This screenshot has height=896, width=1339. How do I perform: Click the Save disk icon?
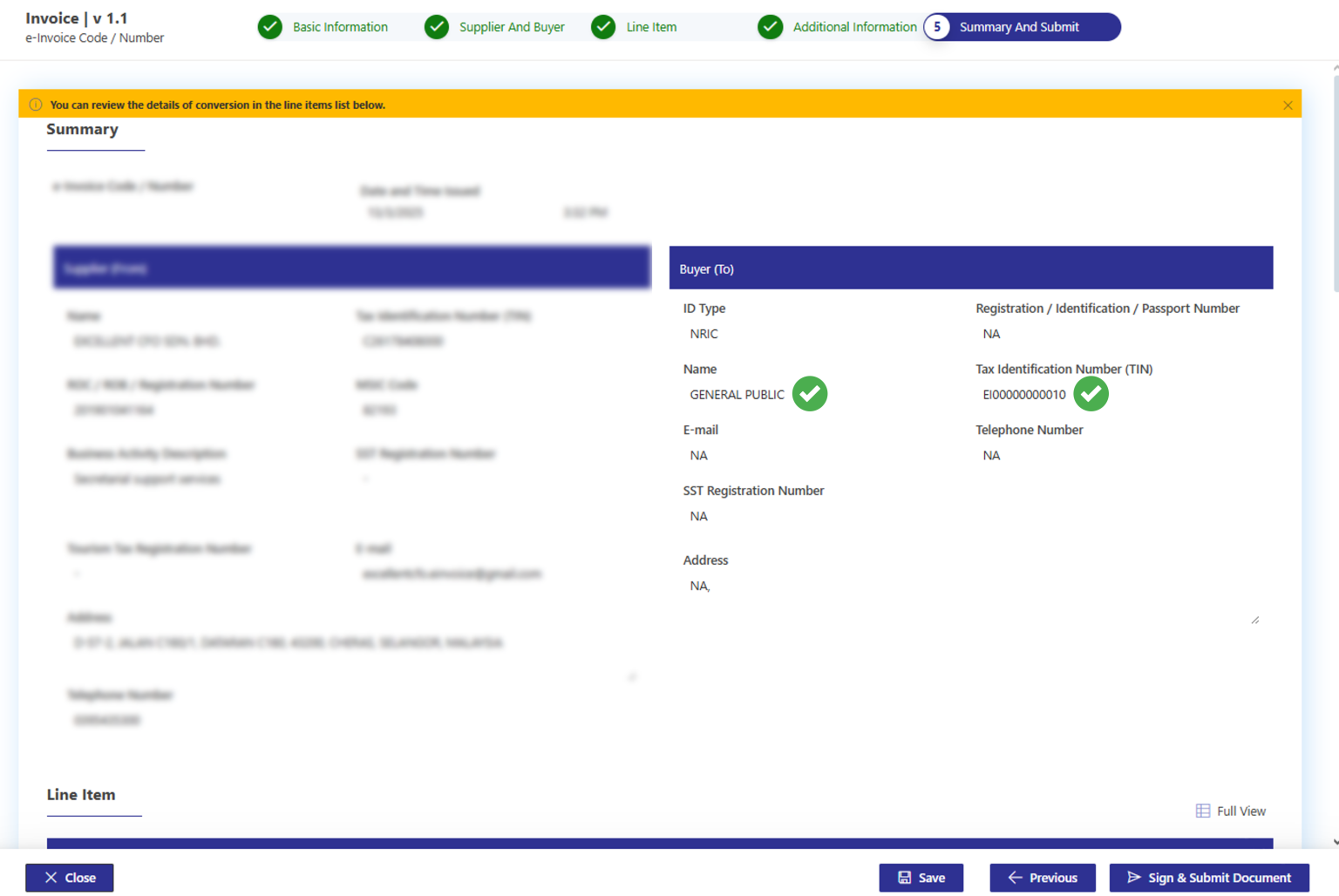coord(905,878)
